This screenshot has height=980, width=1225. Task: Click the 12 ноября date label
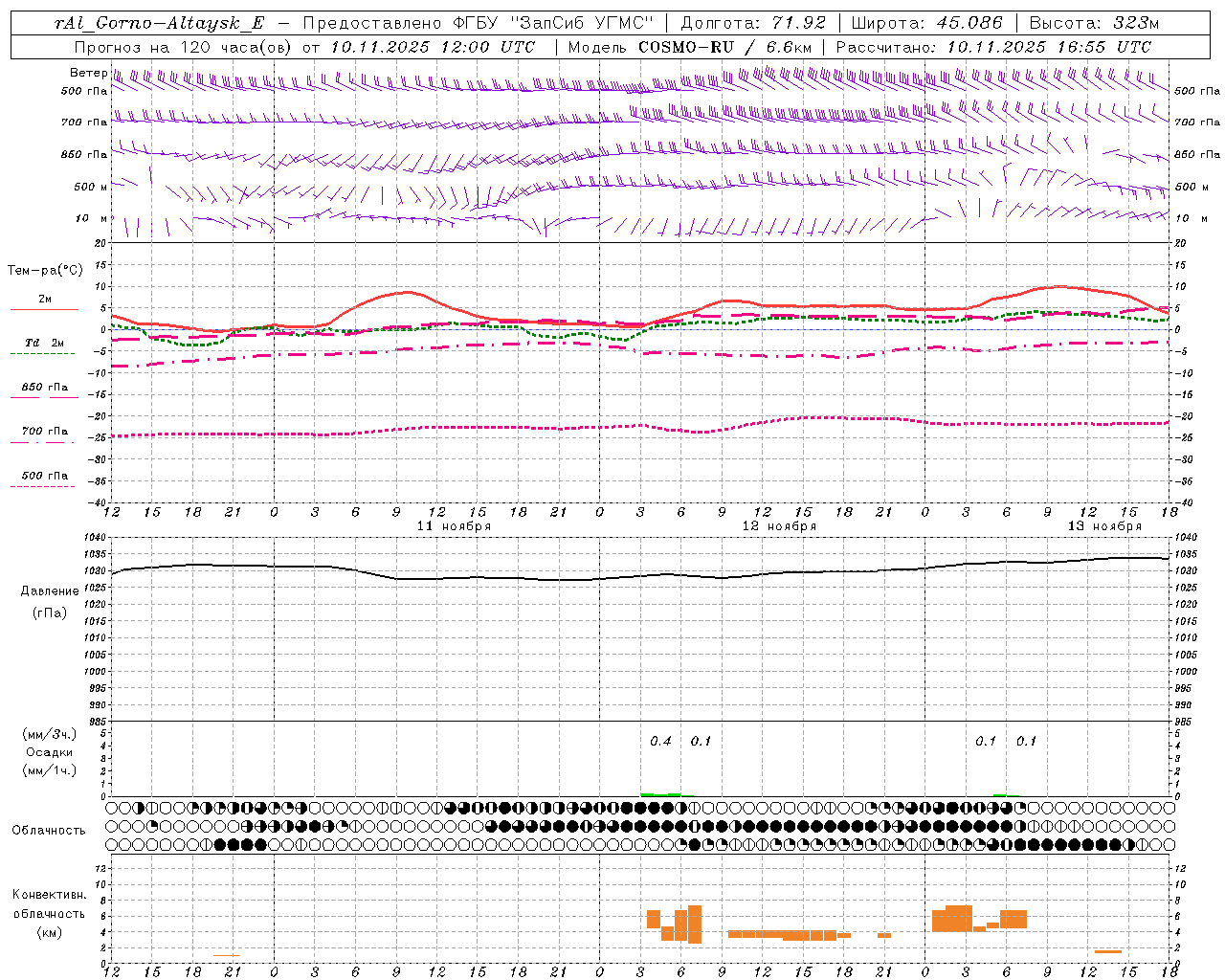pos(779,525)
